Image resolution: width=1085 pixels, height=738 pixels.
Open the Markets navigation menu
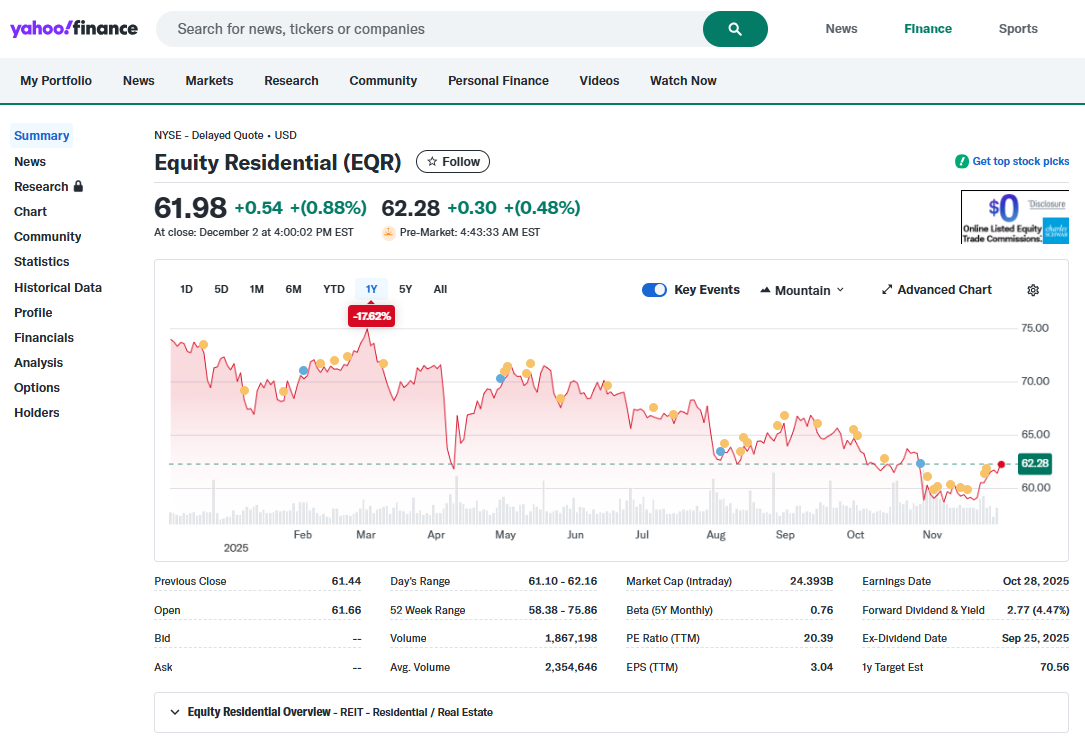(x=209, y=81)
